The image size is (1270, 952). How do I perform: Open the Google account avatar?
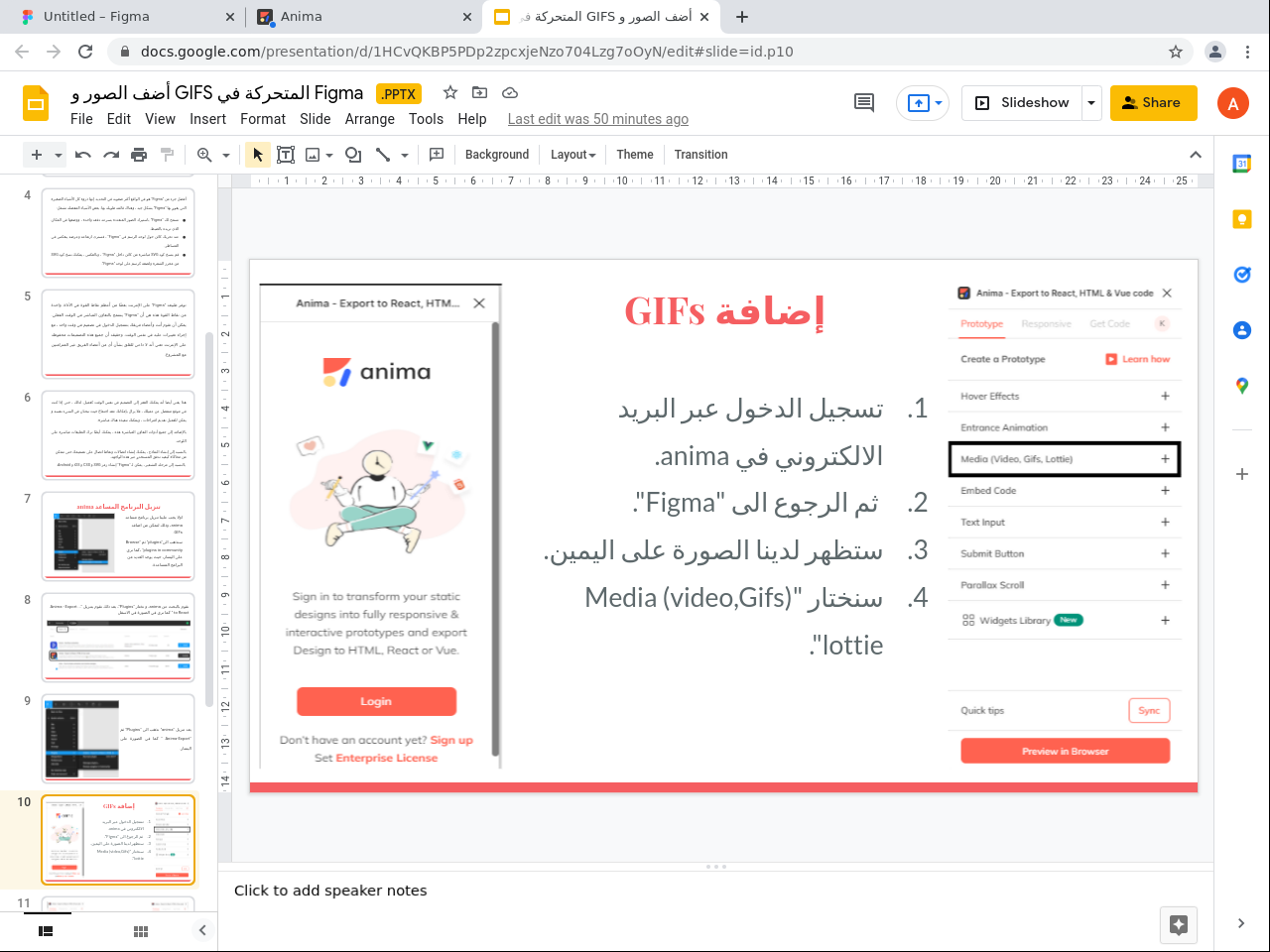[x=1232, y=103]
